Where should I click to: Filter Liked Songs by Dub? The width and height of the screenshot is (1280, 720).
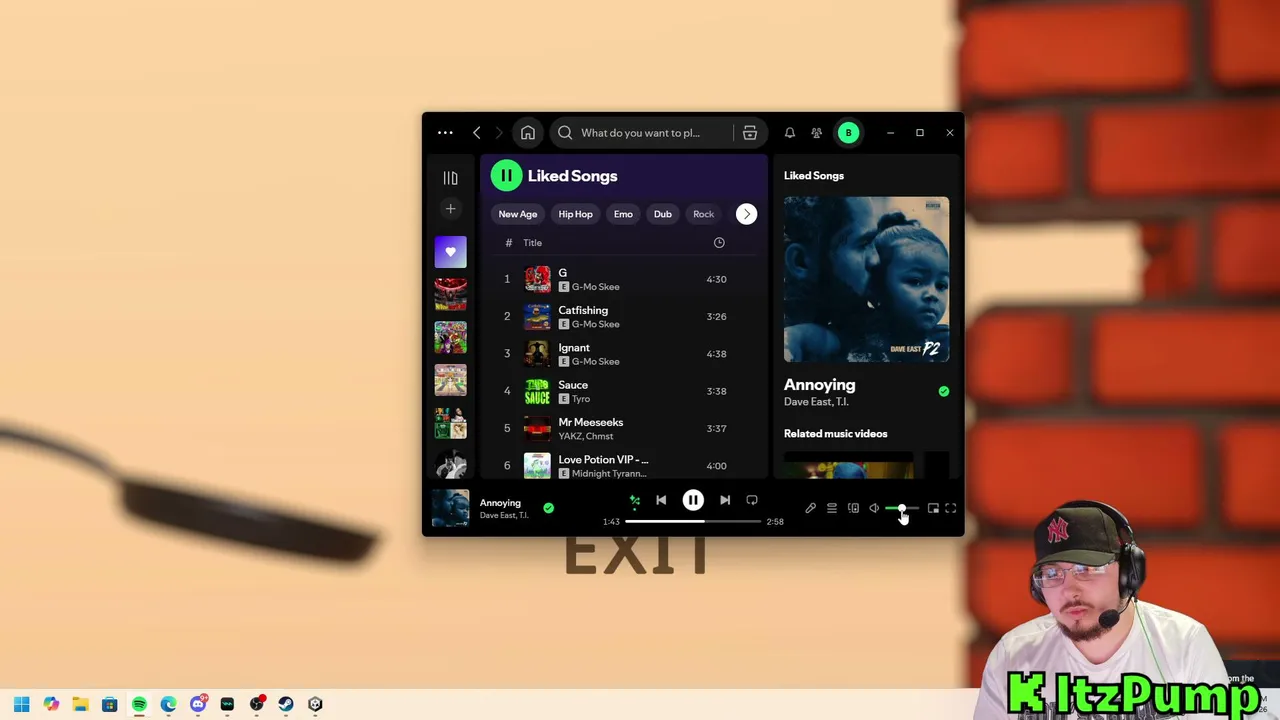[663, 214]
